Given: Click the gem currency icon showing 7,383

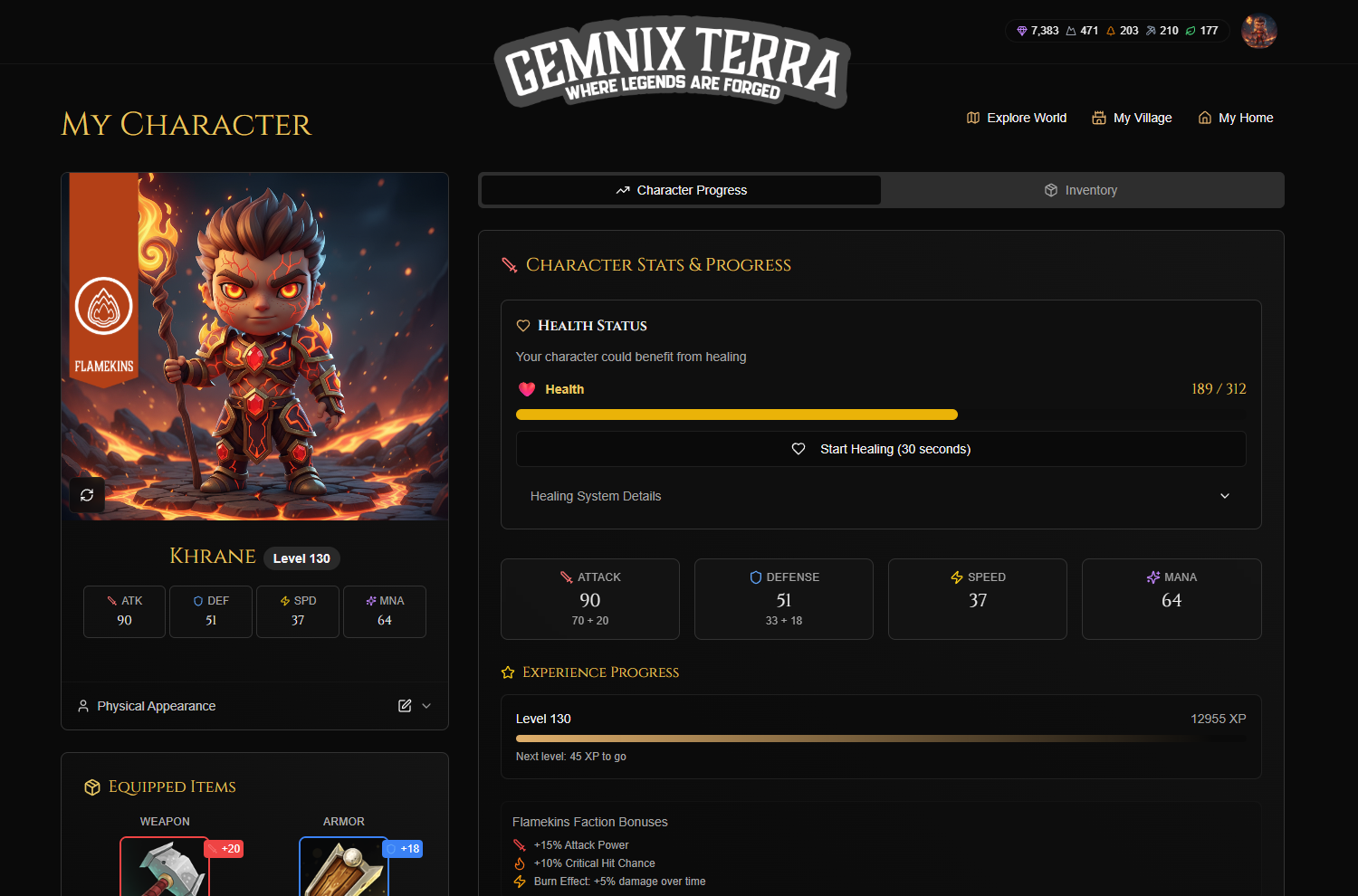Looking at the screenshot, I should click(x=1022, y=31).
